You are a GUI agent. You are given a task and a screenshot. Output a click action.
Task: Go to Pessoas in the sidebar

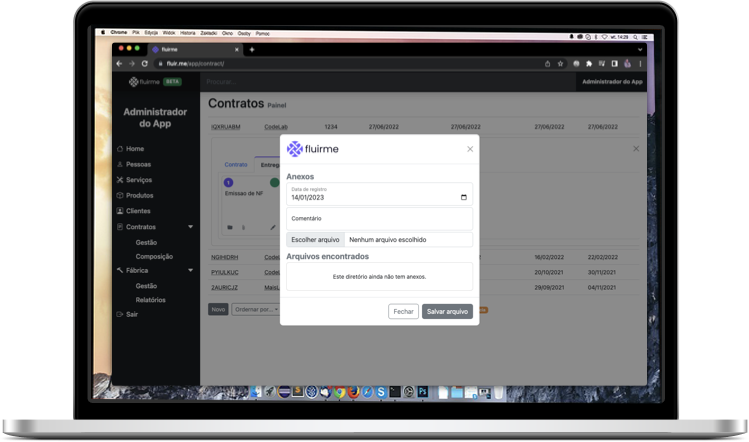(x=139, y=164)
